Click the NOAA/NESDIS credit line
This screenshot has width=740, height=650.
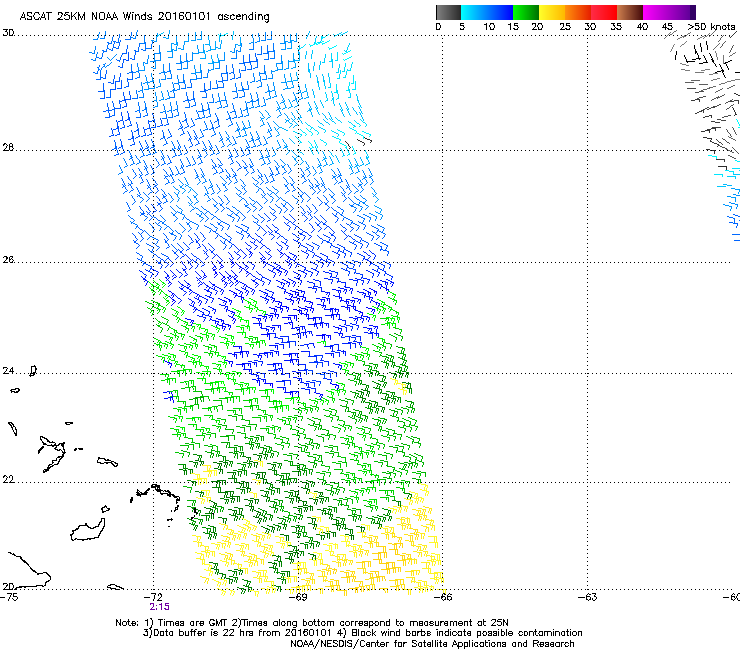click(x=432, y=644)
